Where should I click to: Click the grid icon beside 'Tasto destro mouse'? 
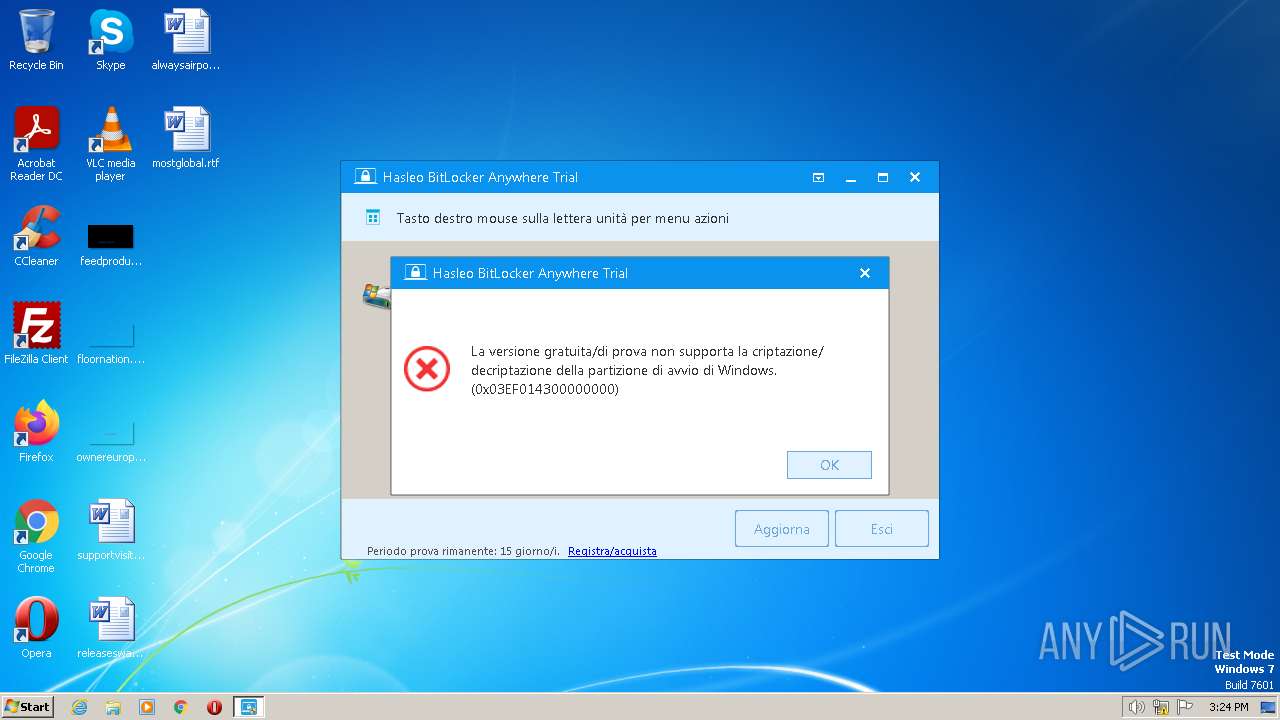tap(373, 217)
